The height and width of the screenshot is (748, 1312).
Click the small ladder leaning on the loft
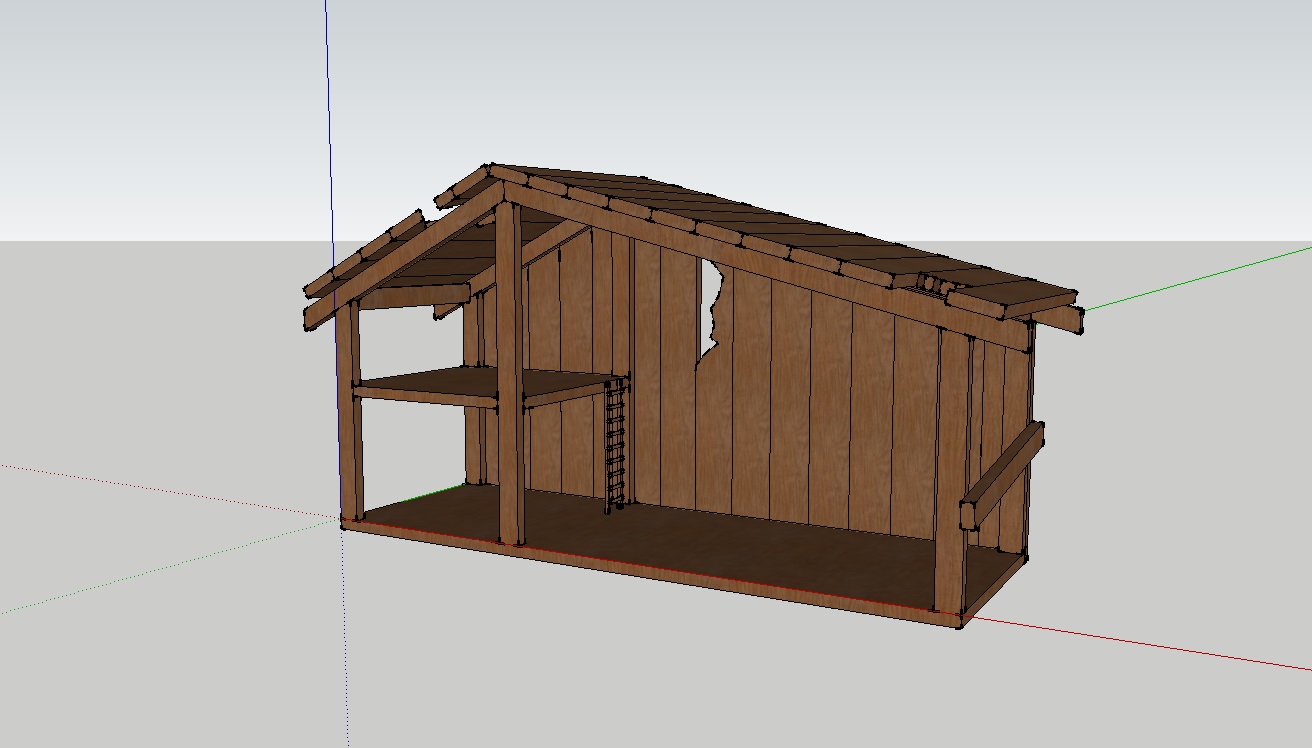coord(616,445)
